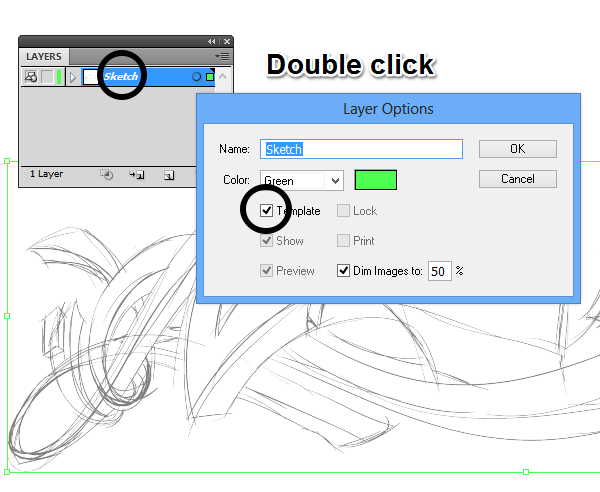The height and width of the screenshot is (492, 600).
Task: Collapse Layers panel with double-arrow icon
Action: [212, 41]
